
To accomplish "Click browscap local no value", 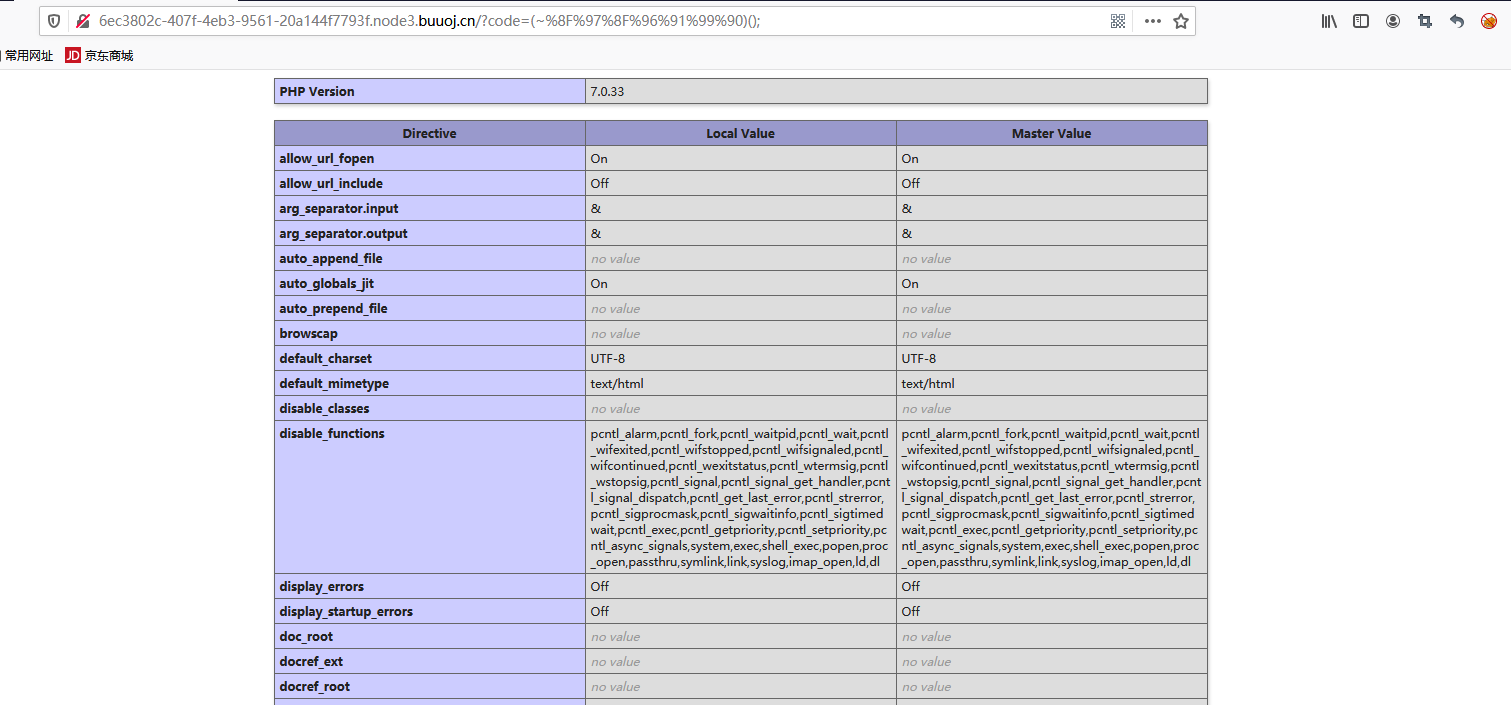I will tap(615, 333).
